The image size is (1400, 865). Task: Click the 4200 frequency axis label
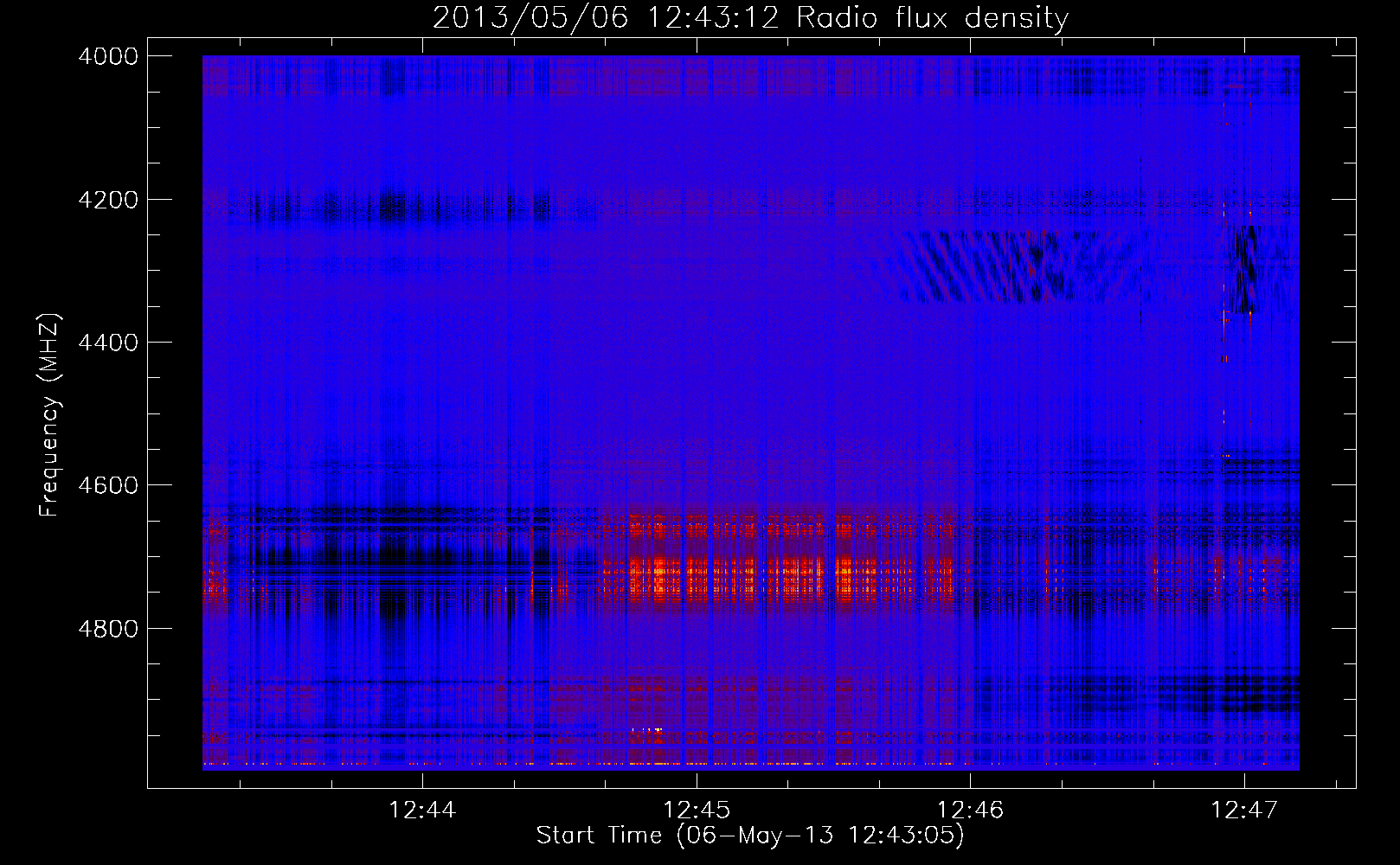(x=108, y=200)
